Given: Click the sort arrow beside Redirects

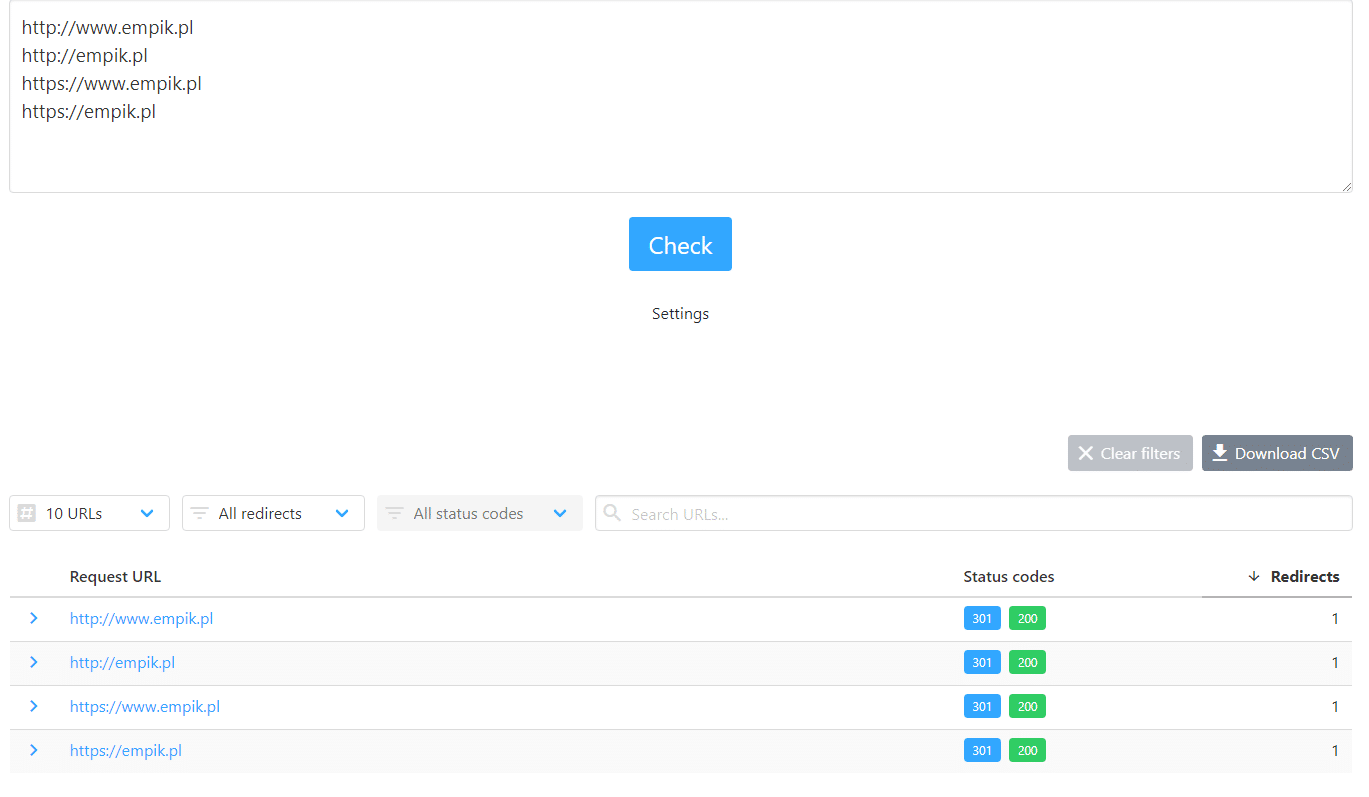Looking at the screenshot, I should tap(1254, 577).
